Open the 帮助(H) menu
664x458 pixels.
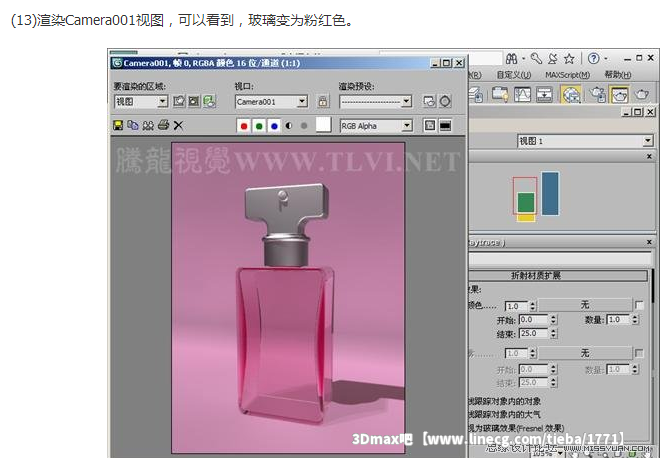(617, 75)
